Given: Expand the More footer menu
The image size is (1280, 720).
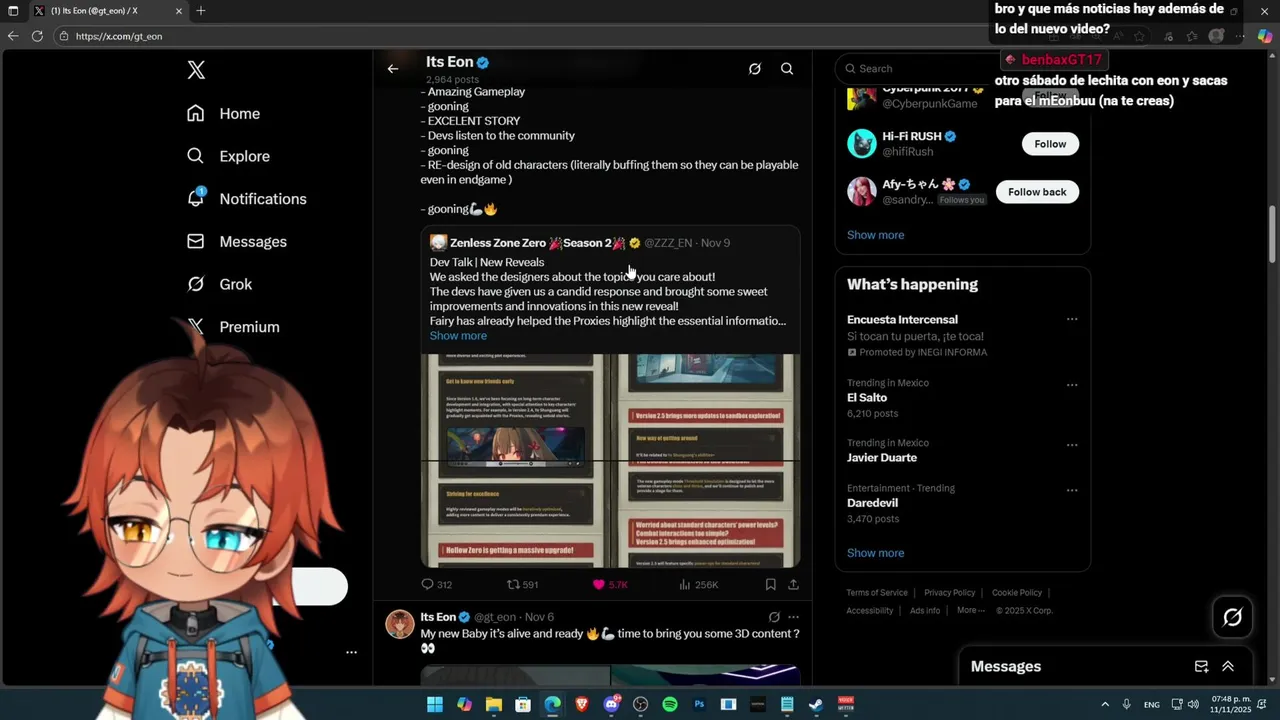Looking at the screenshot, I should [971, 611].
